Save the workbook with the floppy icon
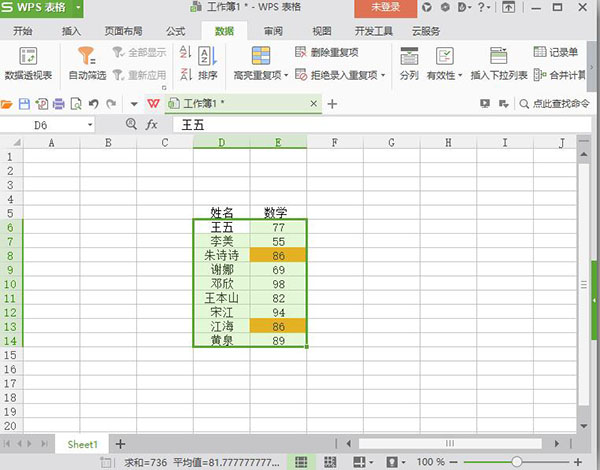Viewport: 600px width, 470px height. [24, 104]
